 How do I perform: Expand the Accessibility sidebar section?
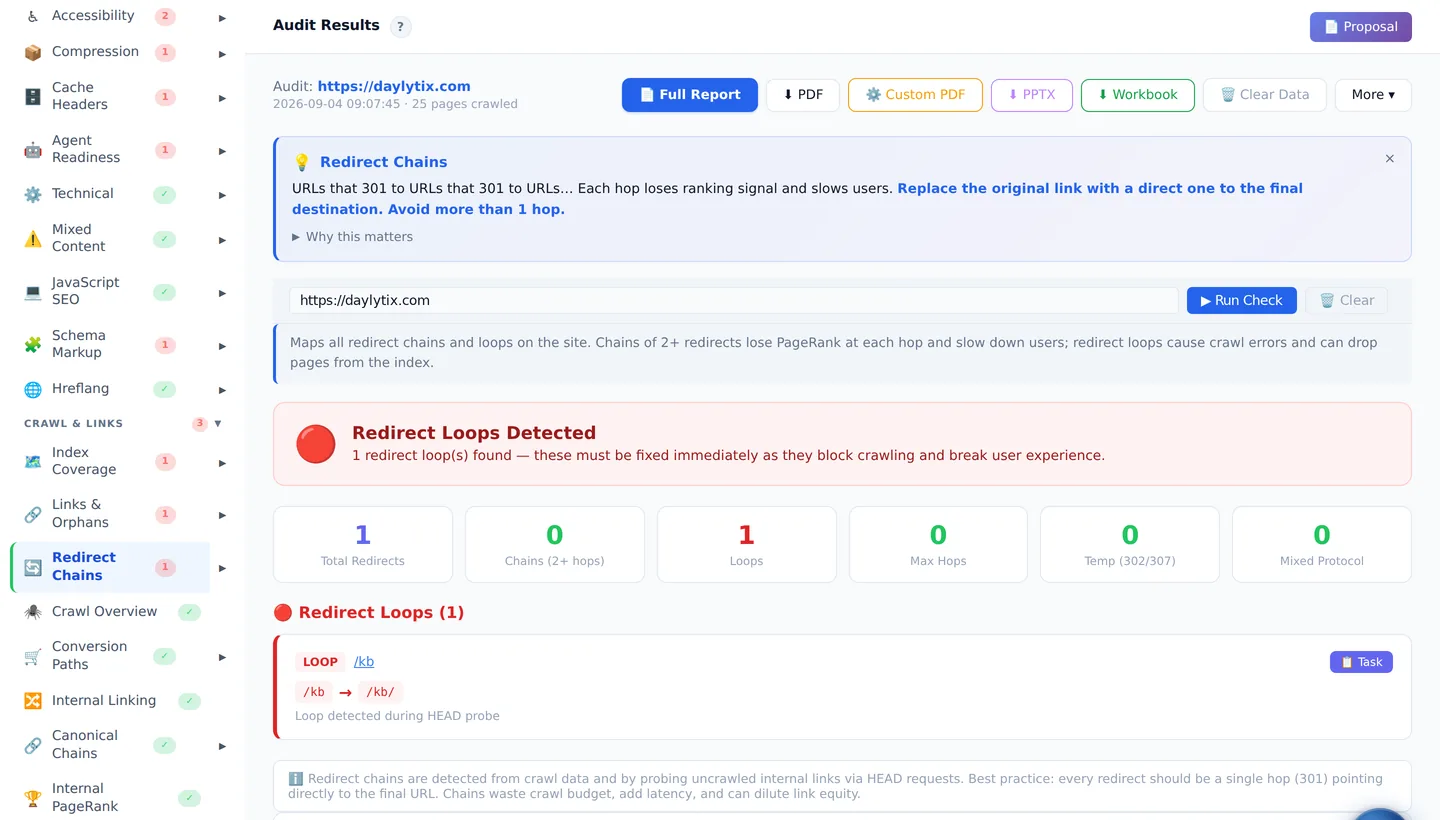pyautogui.click(x=222, y=18)
